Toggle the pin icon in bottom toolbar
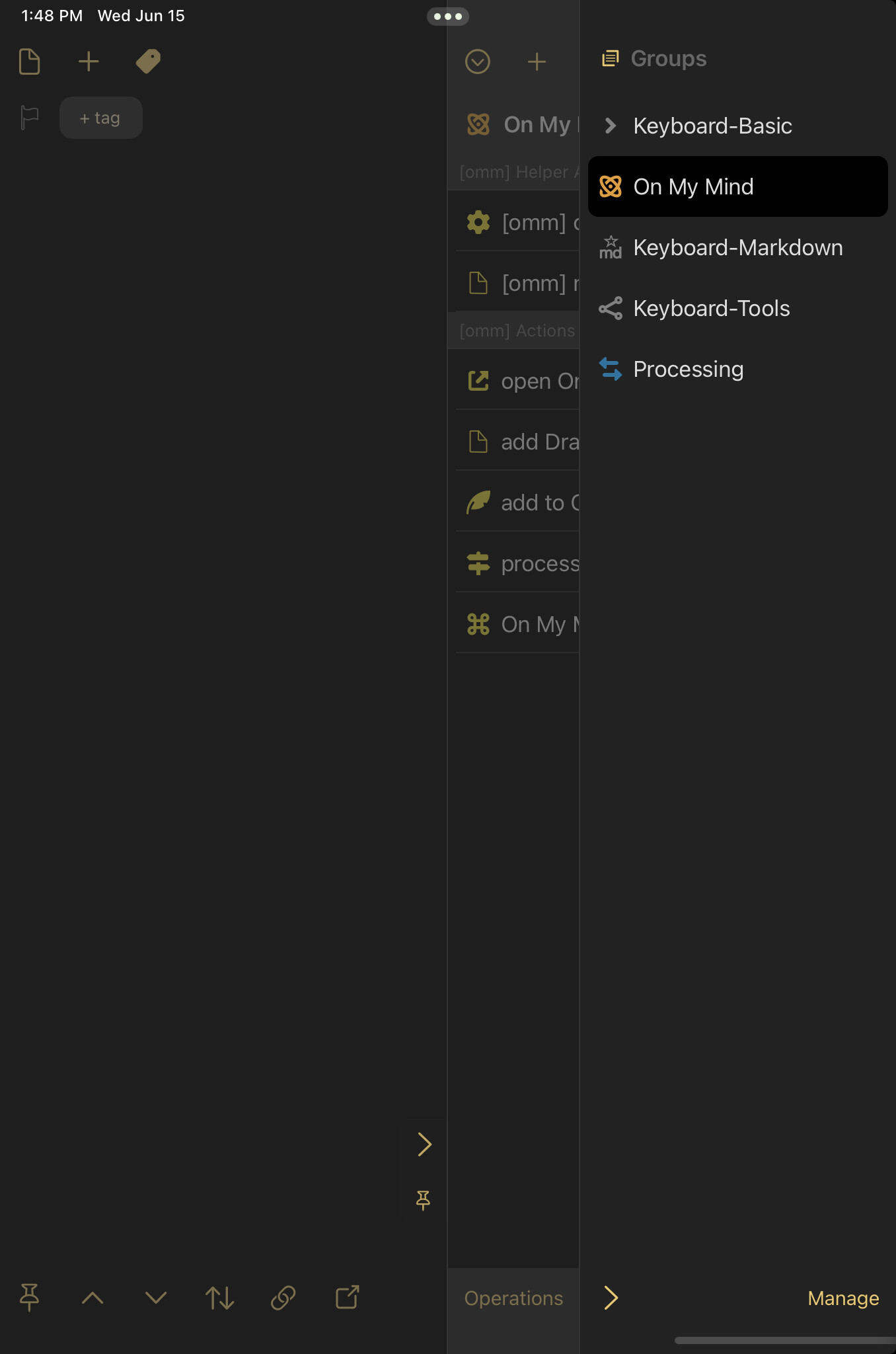 pyautogui.click(x=30, y=1297)
